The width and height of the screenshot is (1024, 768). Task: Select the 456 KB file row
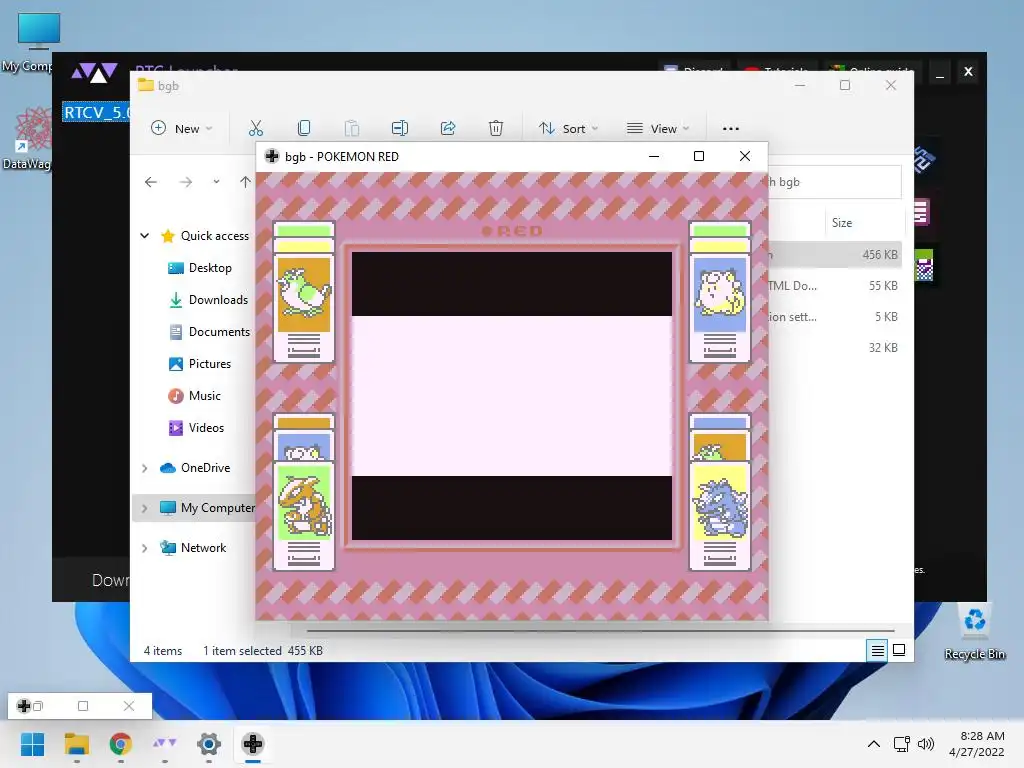(835, 255)
